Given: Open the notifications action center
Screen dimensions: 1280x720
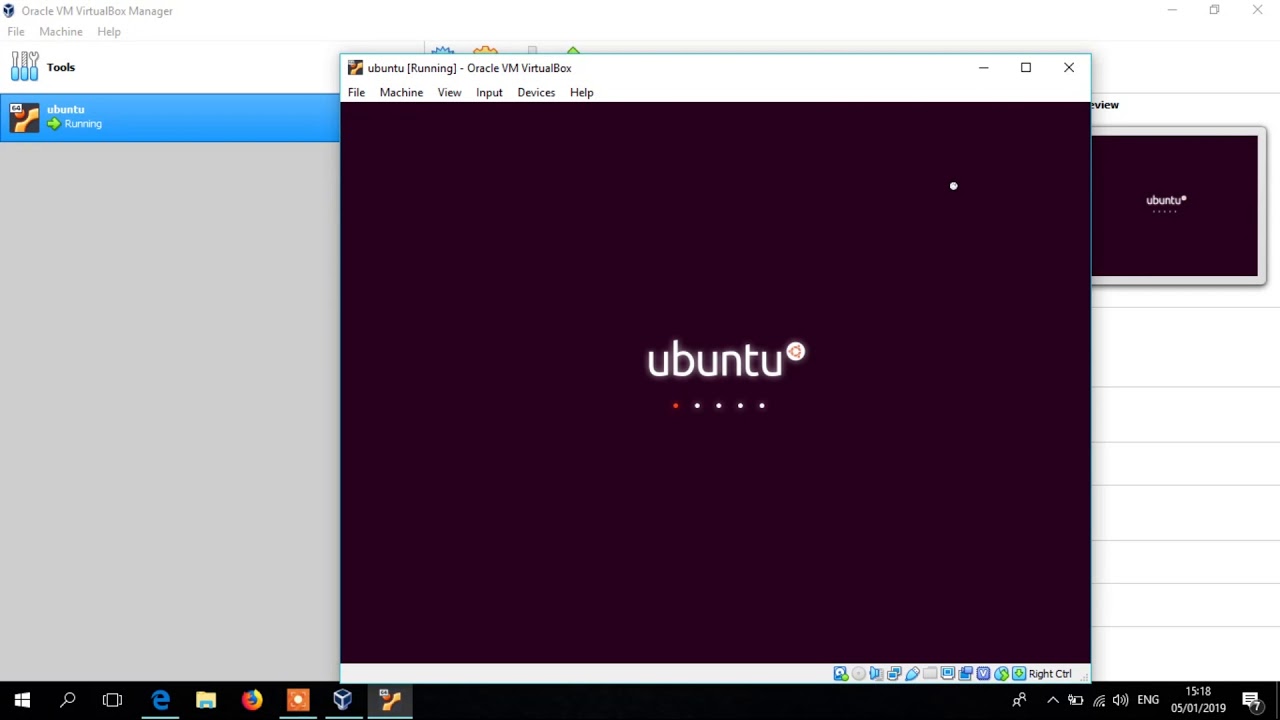Looking at the screenshot, I should [1252, 701].
